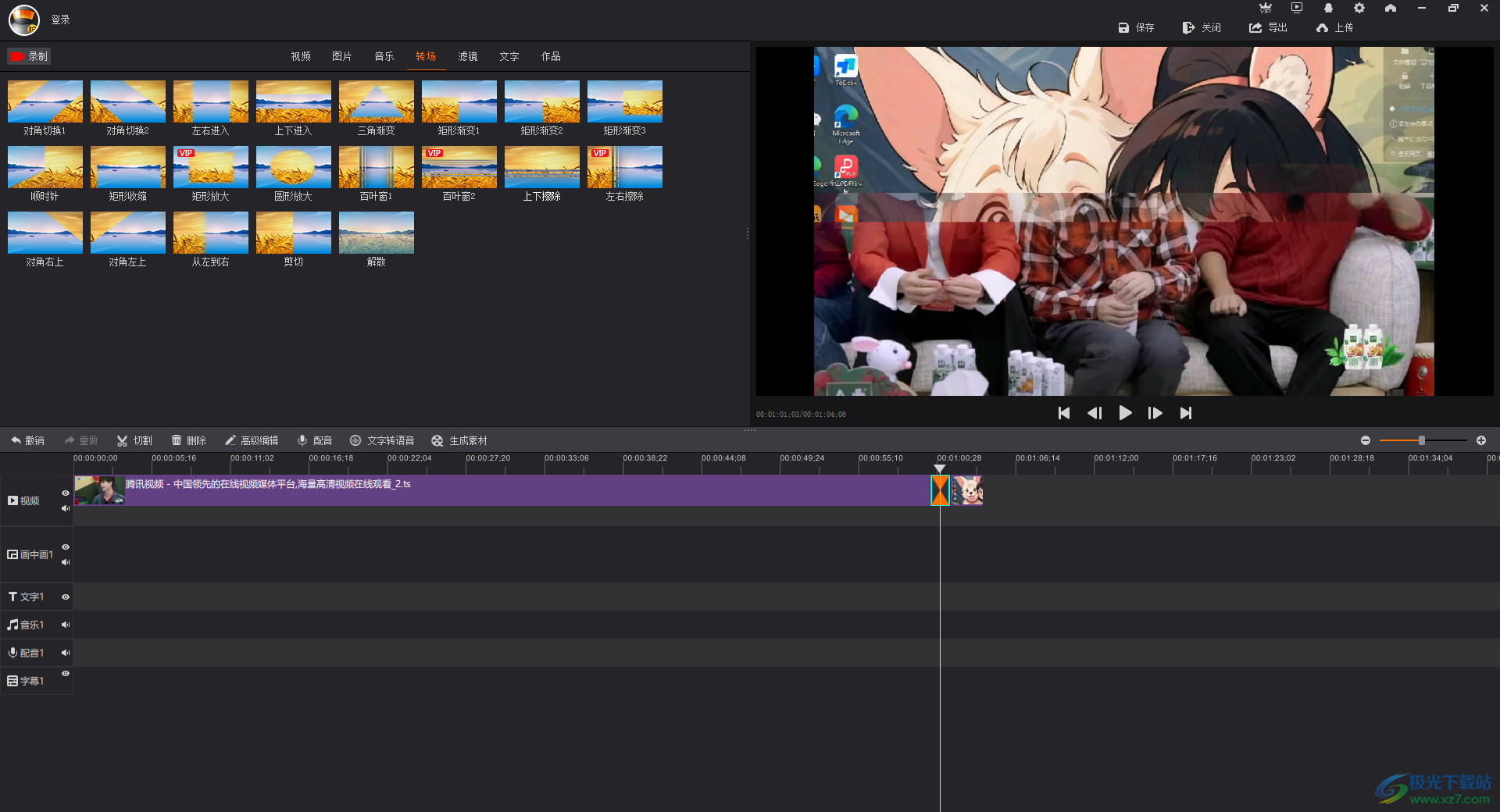Screen dimensions: 1500x812
Task: Click the 登录 login text
Action: click(61, 20)
